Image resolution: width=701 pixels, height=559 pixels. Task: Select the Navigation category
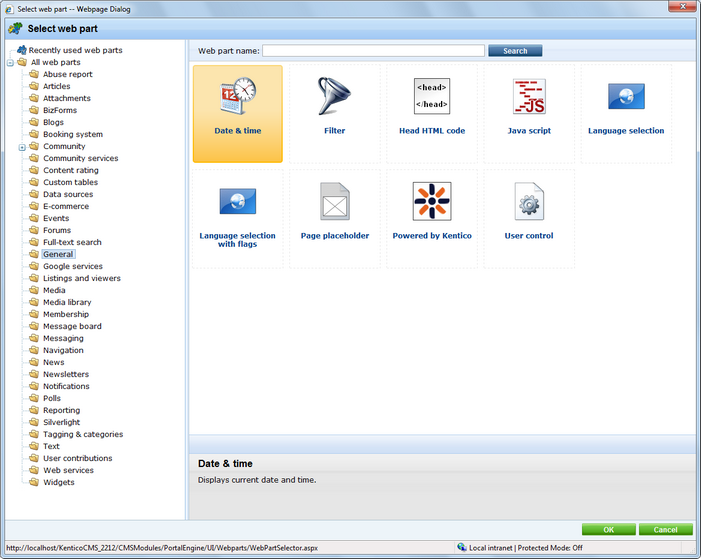63,350
